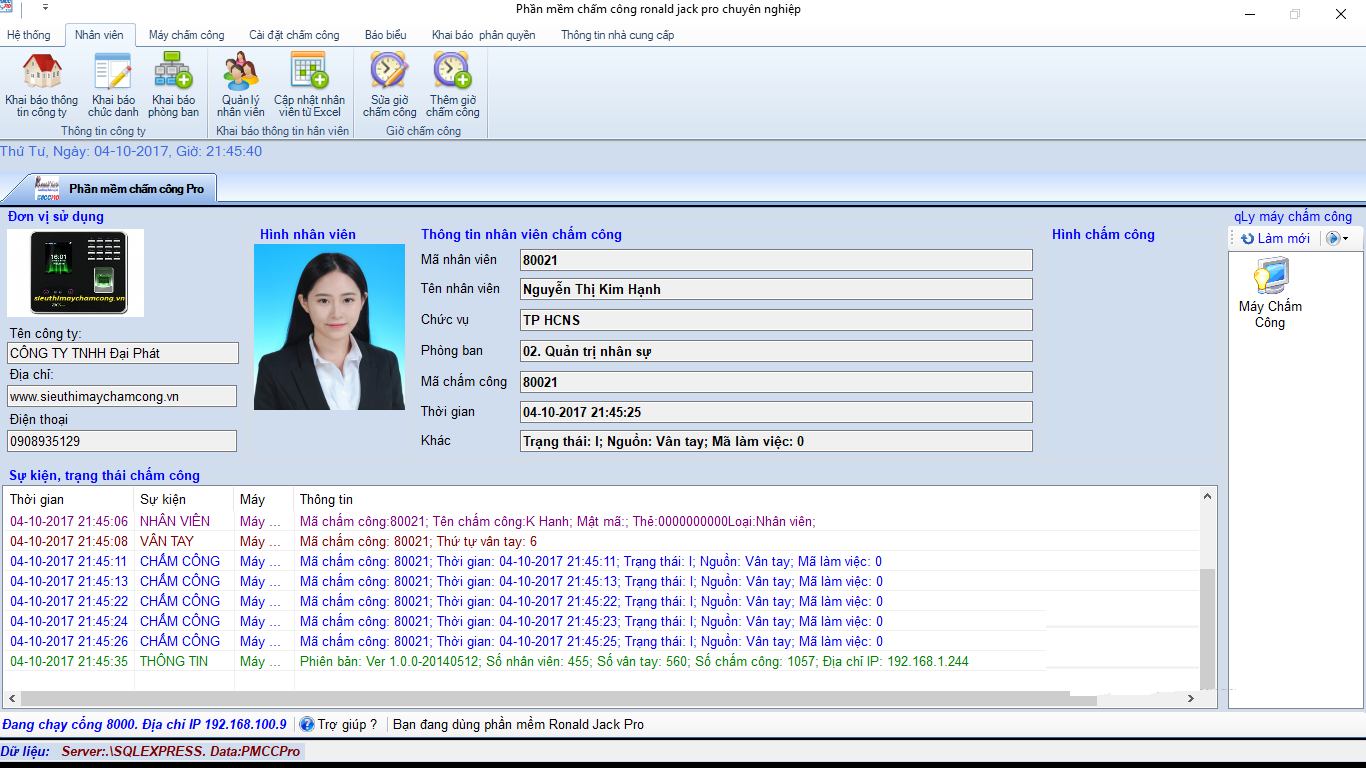Click the Tên công ty input field

[122, 353]
